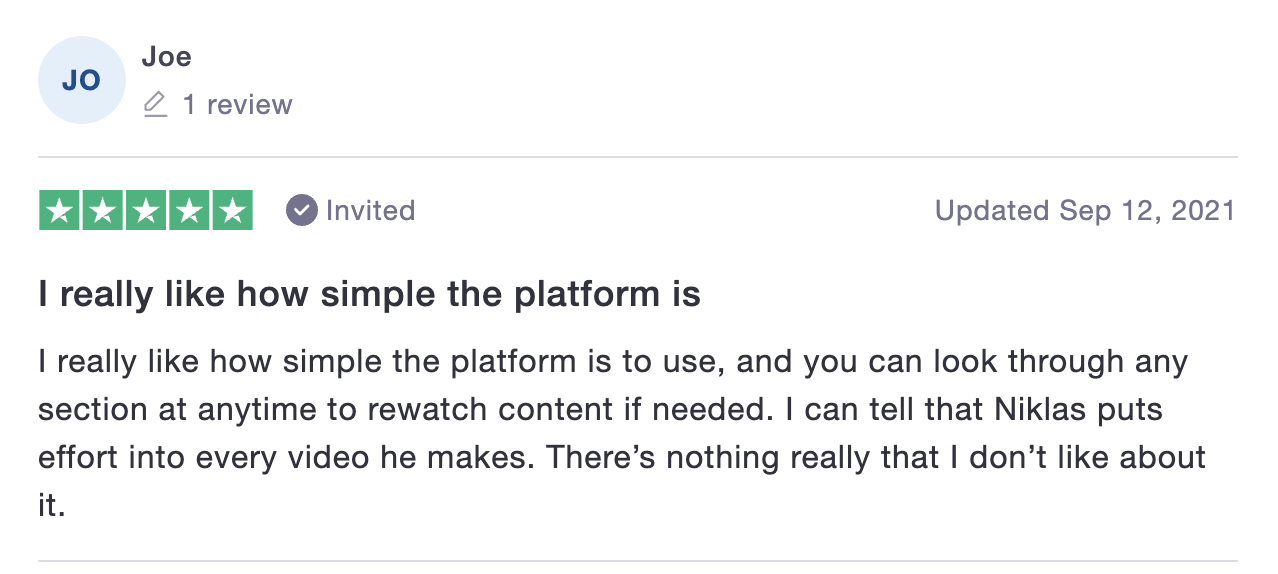Click the 'Updated Sep 12, 2021' date

tap(1085, 210)
